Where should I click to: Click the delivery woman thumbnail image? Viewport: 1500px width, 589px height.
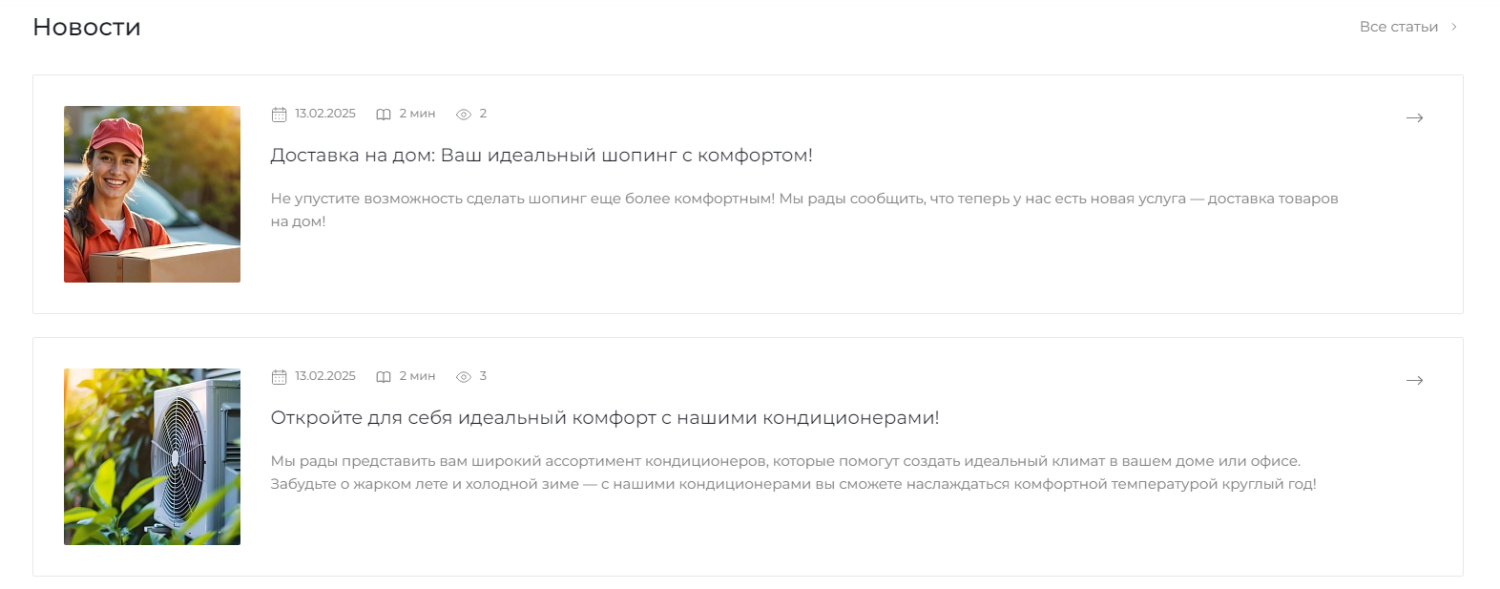[152, 194]
